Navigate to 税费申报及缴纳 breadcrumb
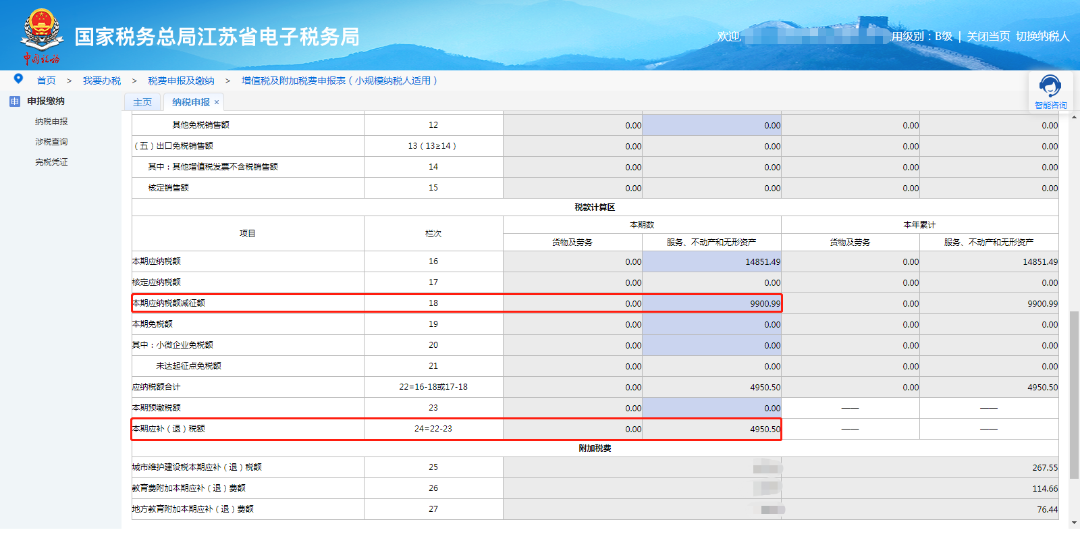The height and width of the screenshot is (535, 1080). (180, 80)
